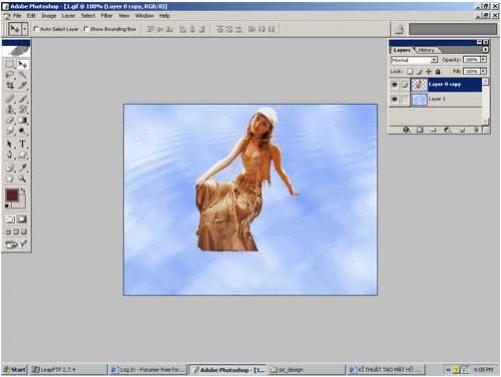
Task: Open the Filter menu
Action: (106, 16)
